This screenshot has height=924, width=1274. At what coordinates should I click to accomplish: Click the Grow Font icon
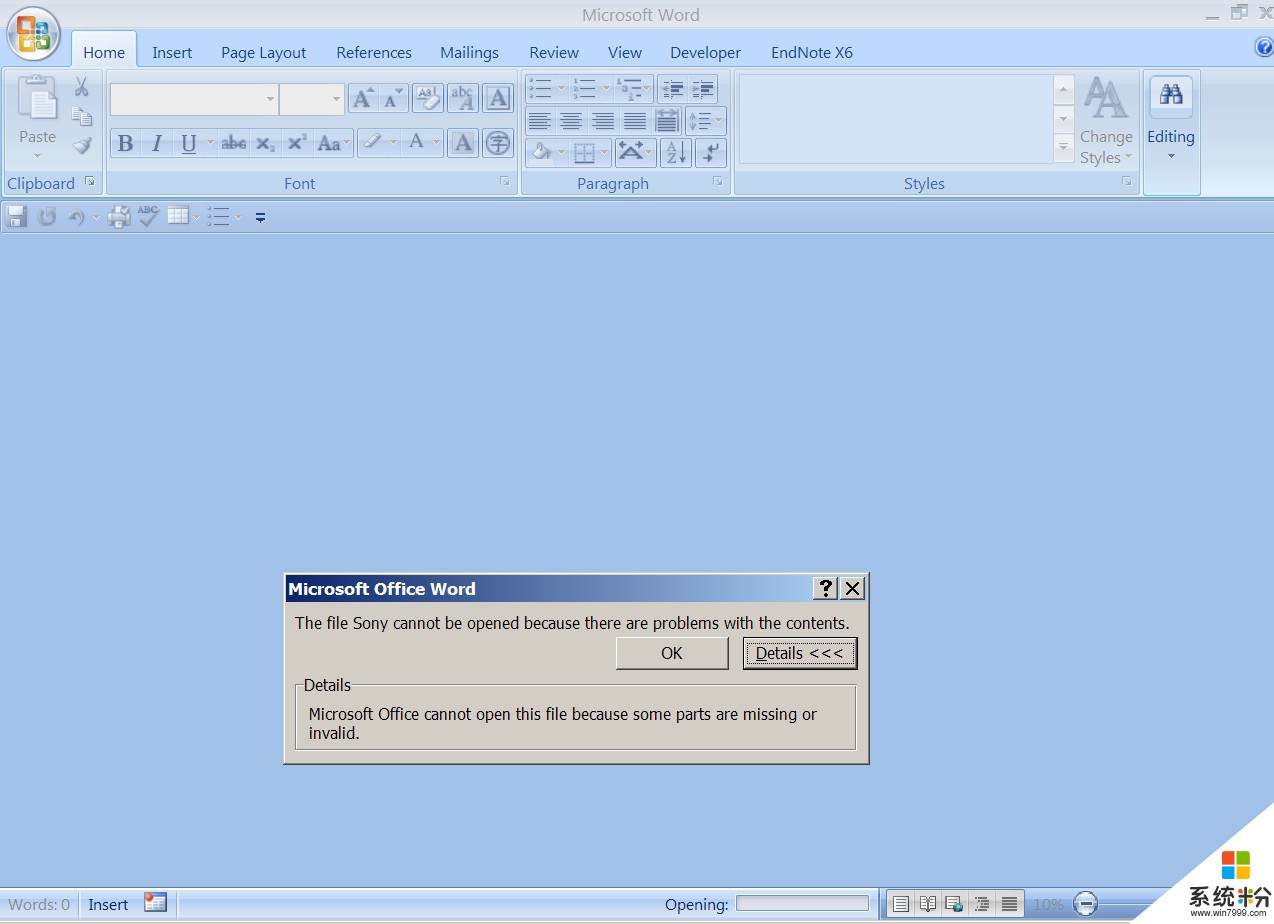[363, 98]
